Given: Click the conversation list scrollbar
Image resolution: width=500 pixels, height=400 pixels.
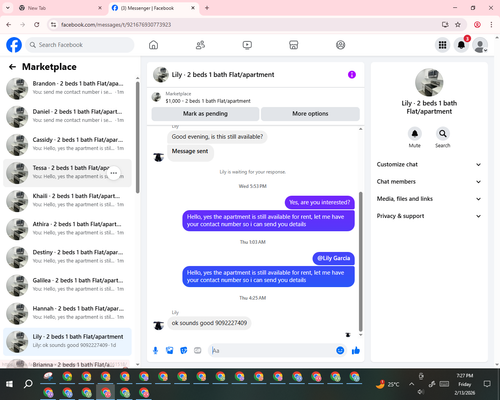Looking at the screenshot, I should 137,137.
